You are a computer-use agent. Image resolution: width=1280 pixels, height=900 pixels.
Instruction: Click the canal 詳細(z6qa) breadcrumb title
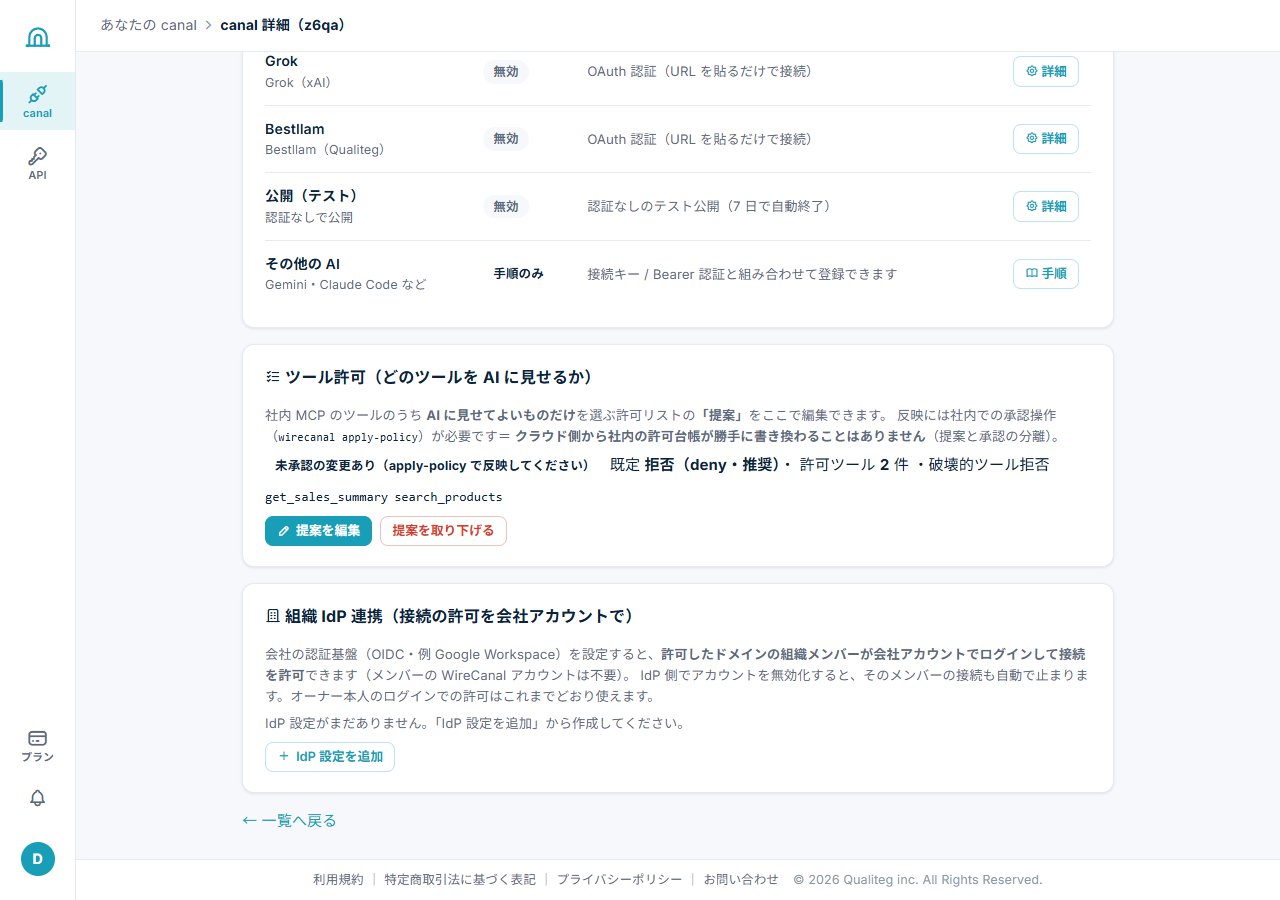coord(283,25)
